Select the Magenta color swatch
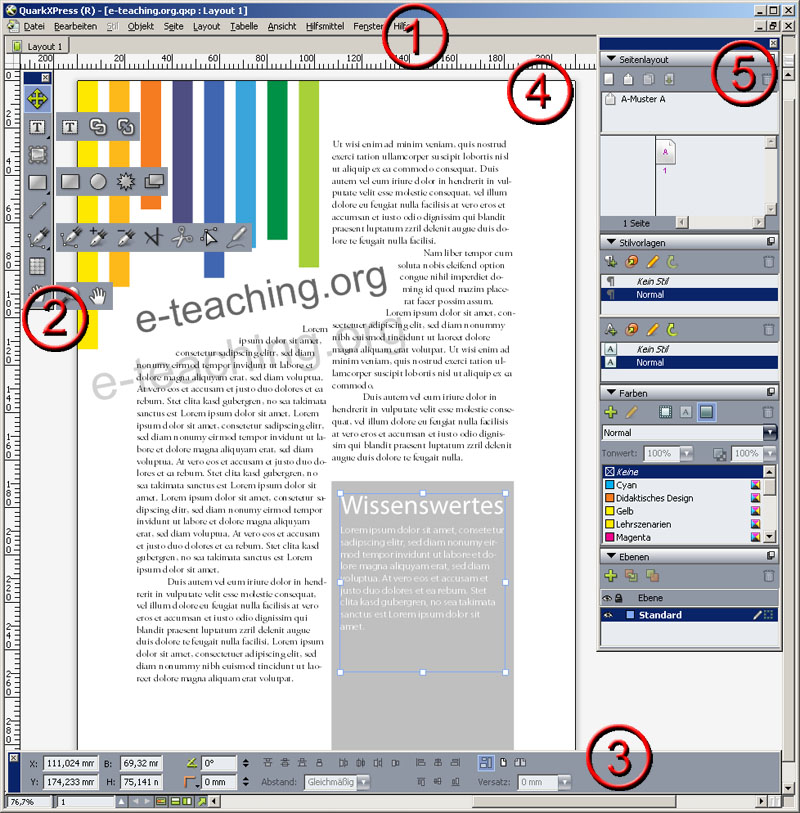This screenshot has height=813, width=800. point(682,537)
